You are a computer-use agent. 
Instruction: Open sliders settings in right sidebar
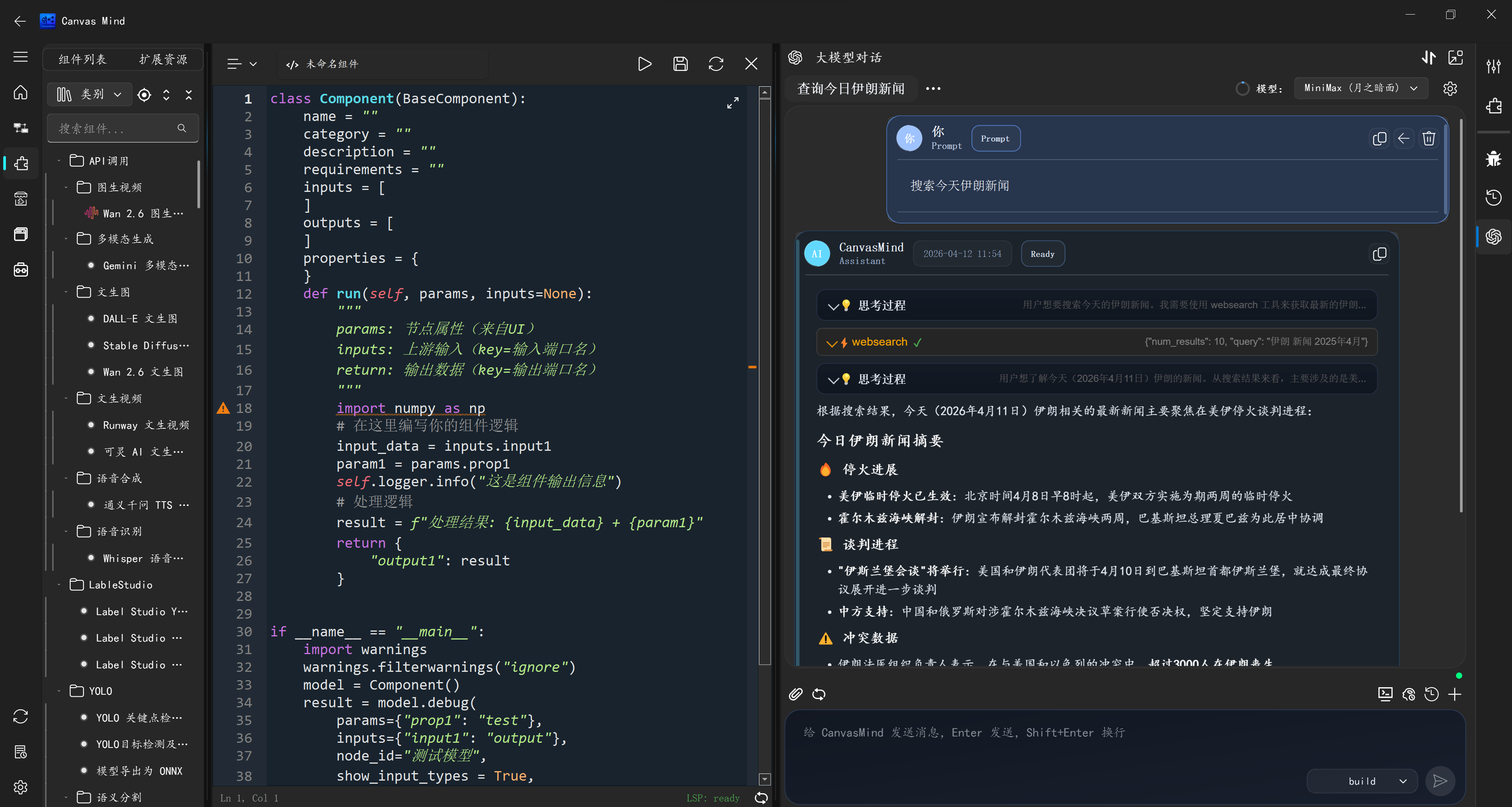pyautogui.click(x=1493, y=66)
